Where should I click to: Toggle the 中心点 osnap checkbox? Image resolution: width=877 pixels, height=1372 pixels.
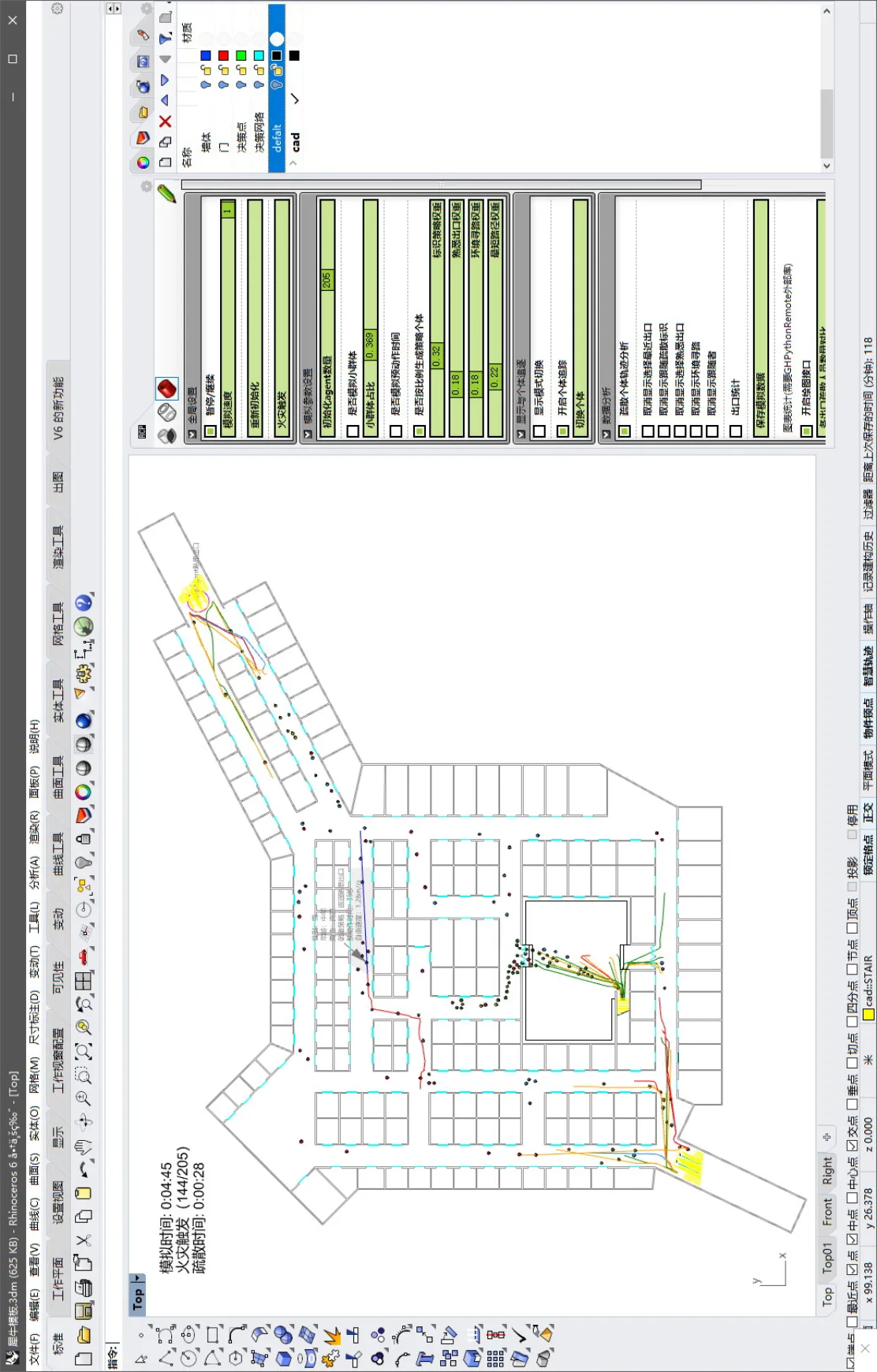(853, 1199)
